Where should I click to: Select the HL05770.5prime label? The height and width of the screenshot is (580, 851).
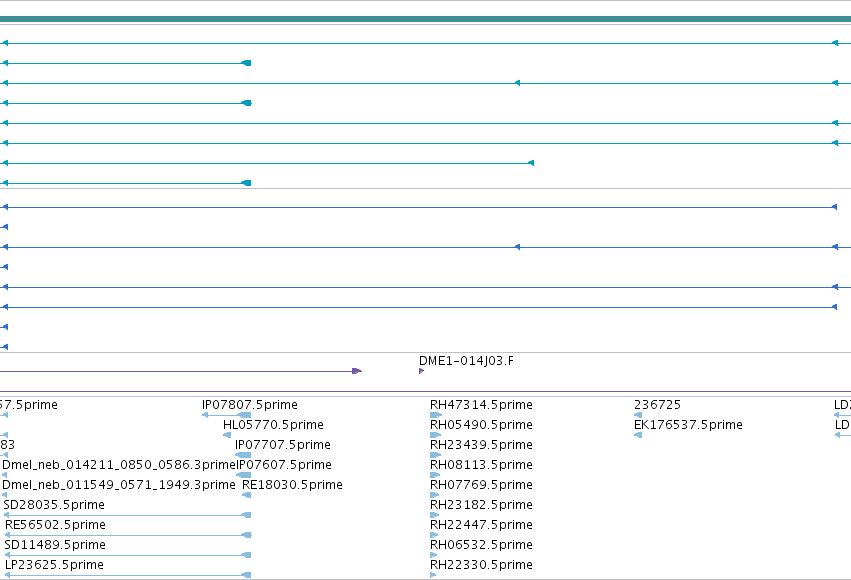(x=273, y=425)
